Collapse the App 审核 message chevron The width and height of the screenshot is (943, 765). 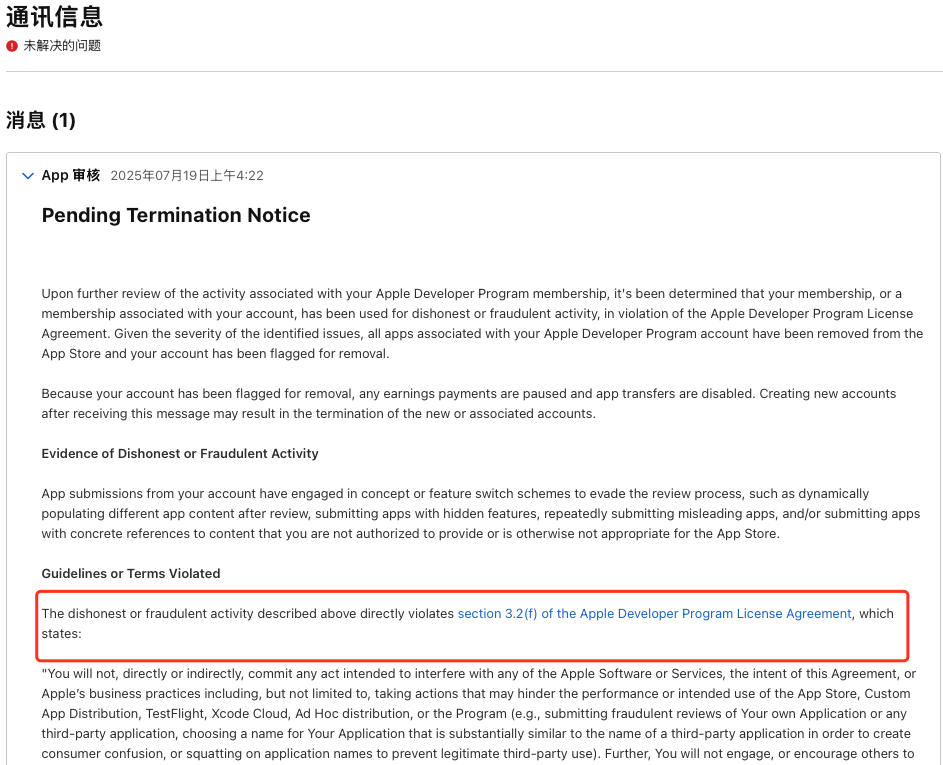[28, 176]
